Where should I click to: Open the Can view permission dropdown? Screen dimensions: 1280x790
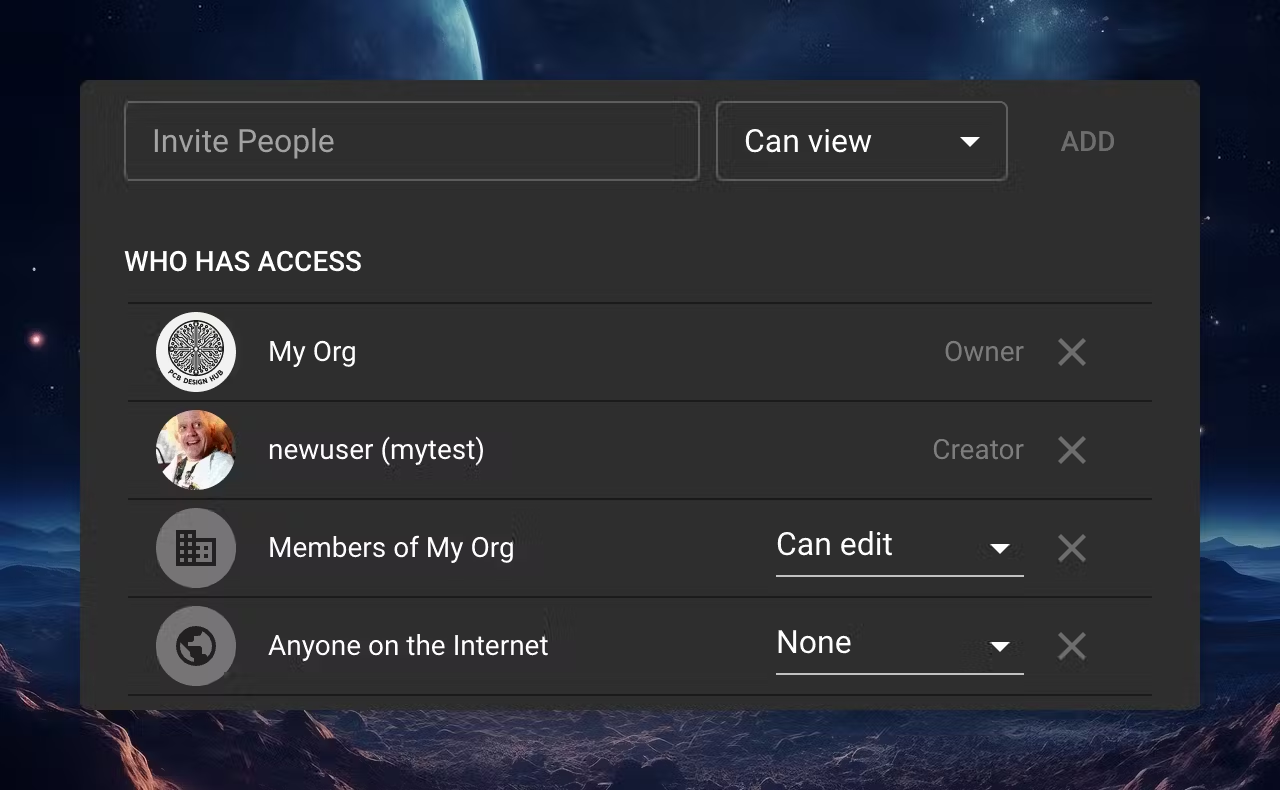click(x=861, y=141)
